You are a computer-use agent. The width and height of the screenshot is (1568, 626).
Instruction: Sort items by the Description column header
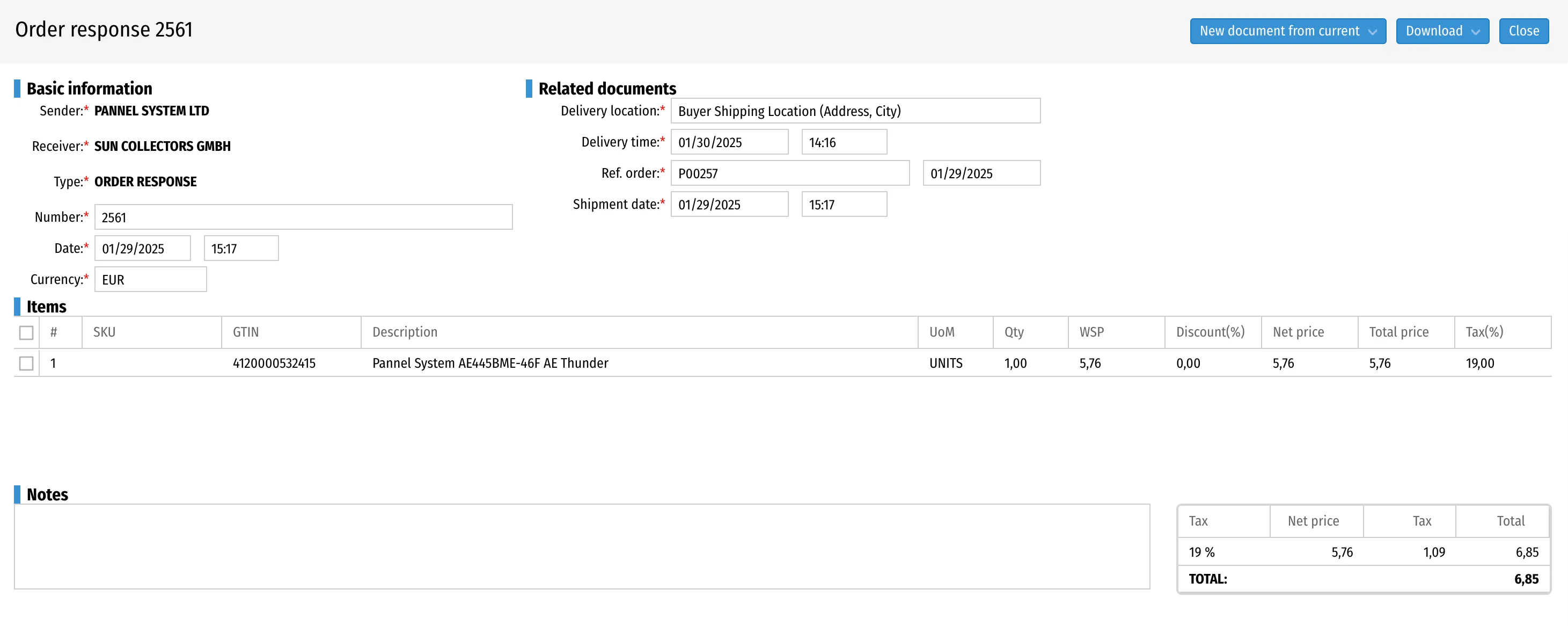tap(405, 332)
